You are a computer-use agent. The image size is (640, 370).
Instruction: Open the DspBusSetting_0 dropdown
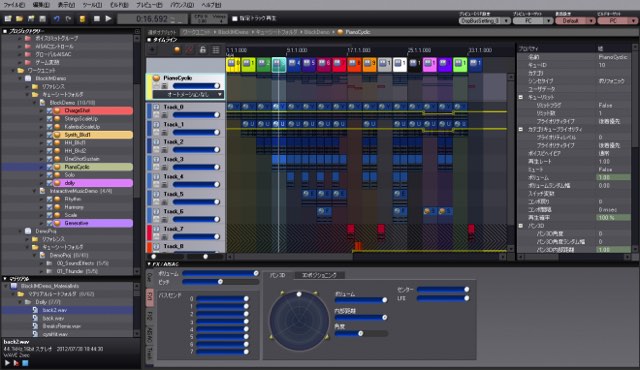(484, 20)
